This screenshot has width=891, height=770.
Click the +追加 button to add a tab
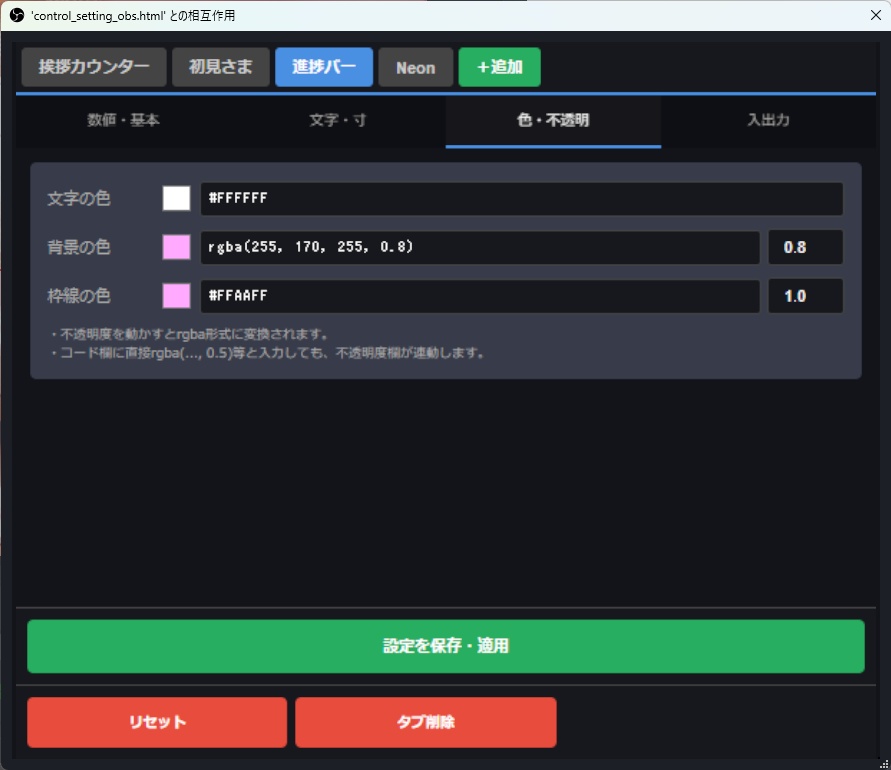[x=499, y=67]
